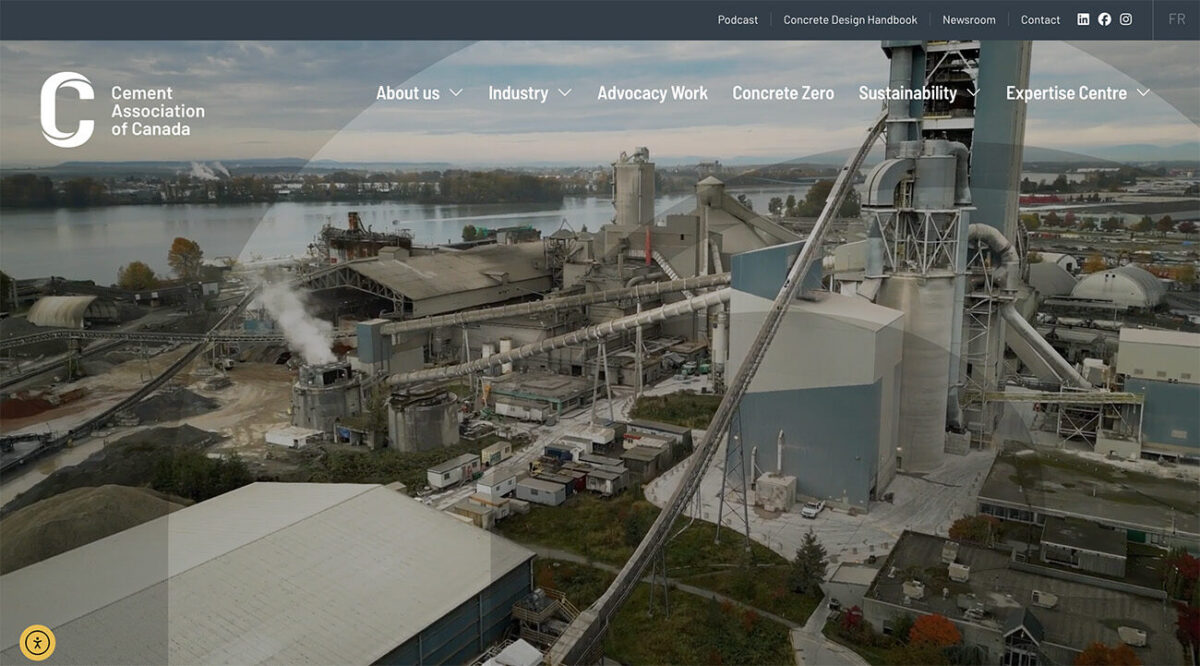Expand the About us chevron

pos(456,93)
